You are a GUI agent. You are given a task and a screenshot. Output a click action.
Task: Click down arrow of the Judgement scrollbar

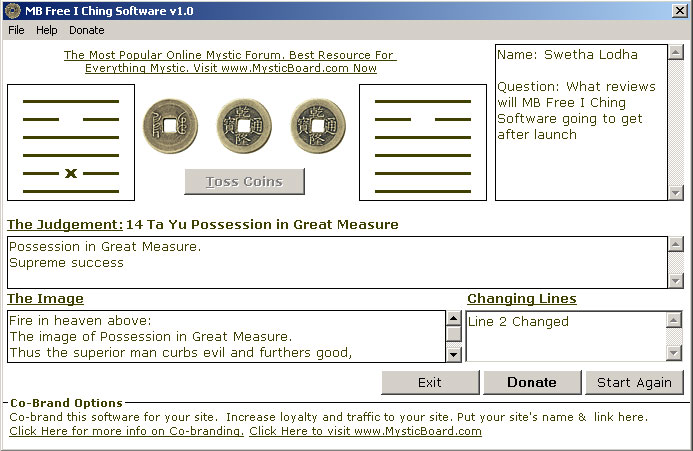click(x=676, y=281)
